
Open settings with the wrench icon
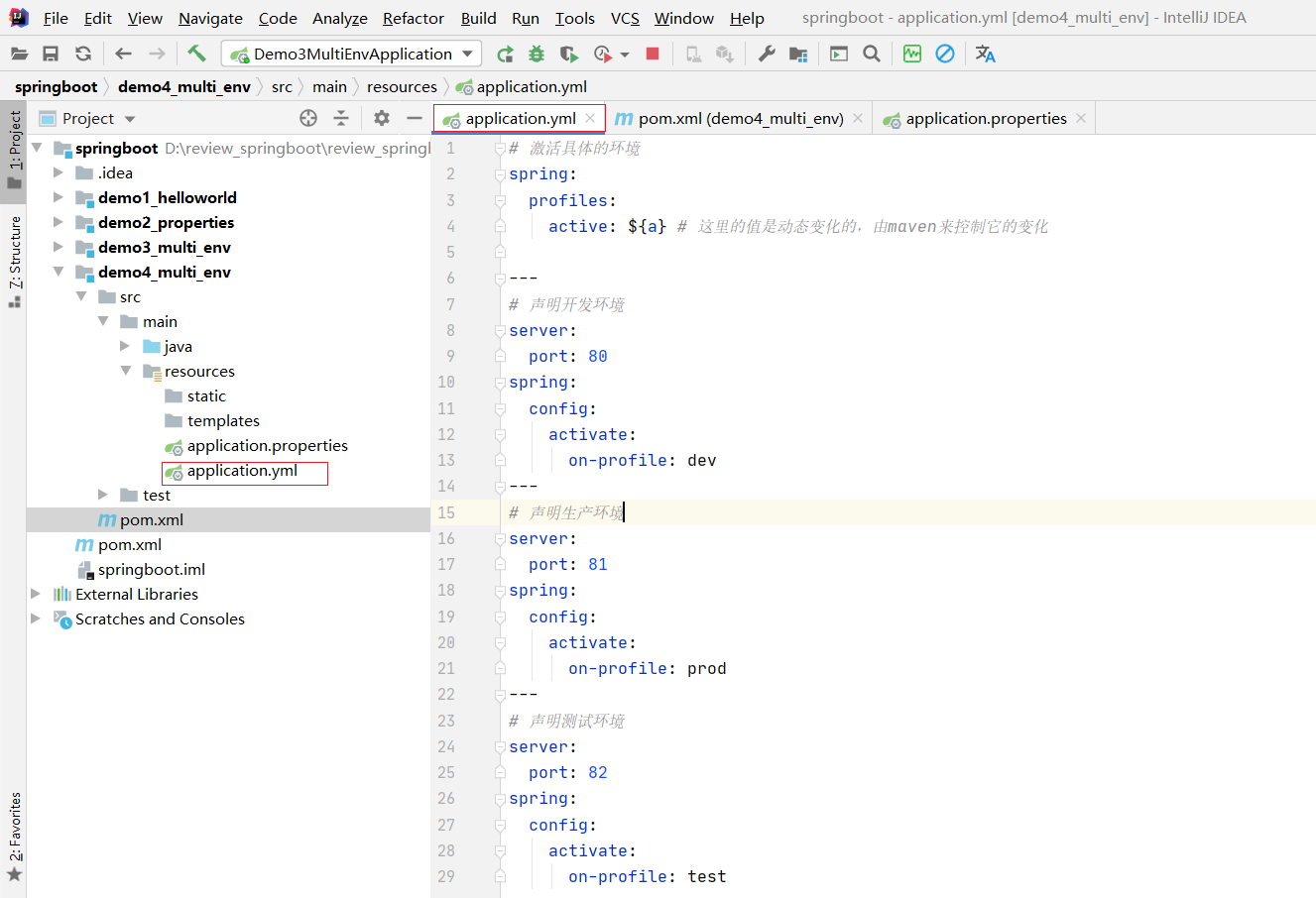click(x=767, y=54)
